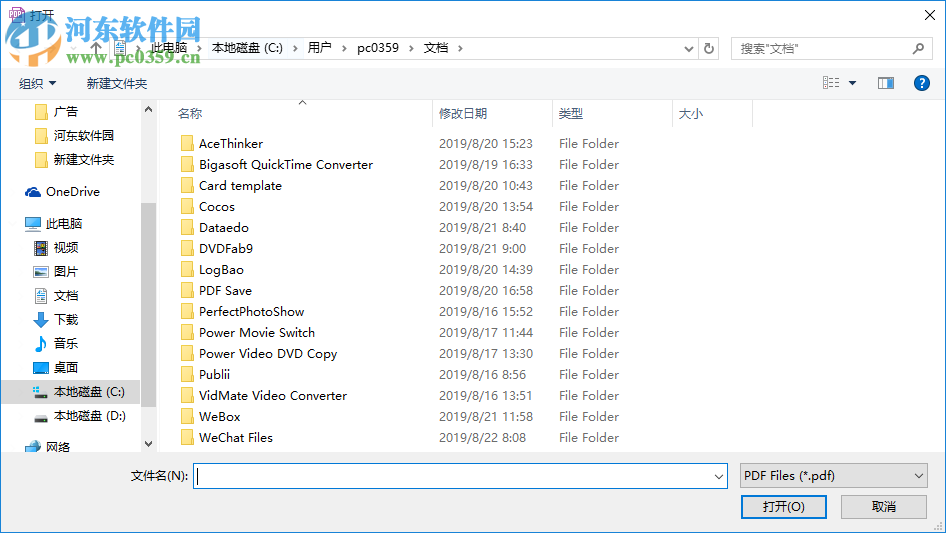946x533 pixels.
Task: Close the 打开 dialog window
Action: 930,15
